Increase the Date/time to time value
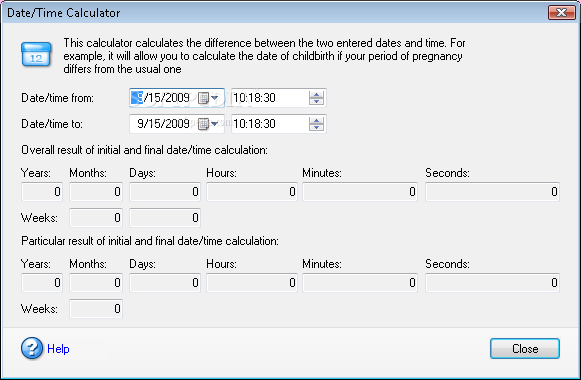The width and height of the screenshot is (581, 380). [316, 120]
